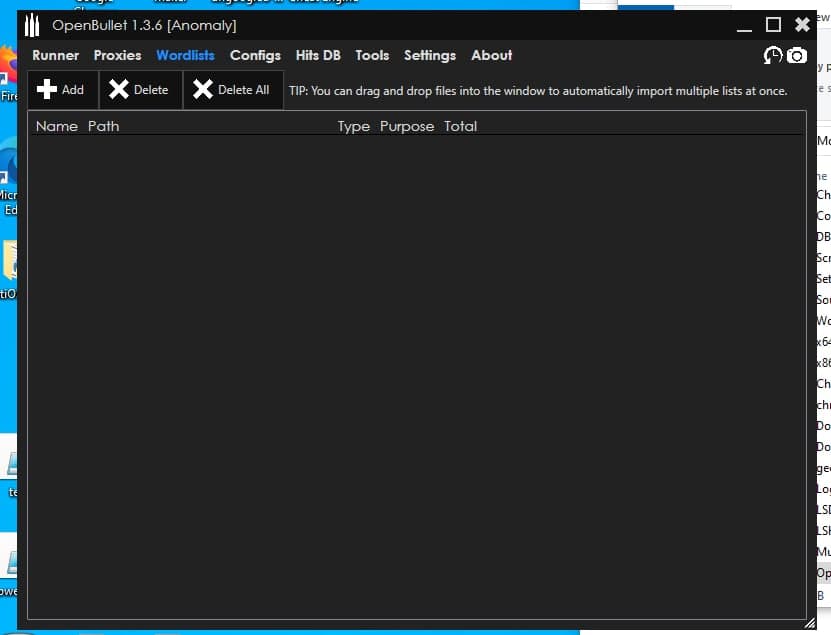Go to the Configs tab
The height and width of the screenshot is (635, 831).
click(x=255, y=56)
